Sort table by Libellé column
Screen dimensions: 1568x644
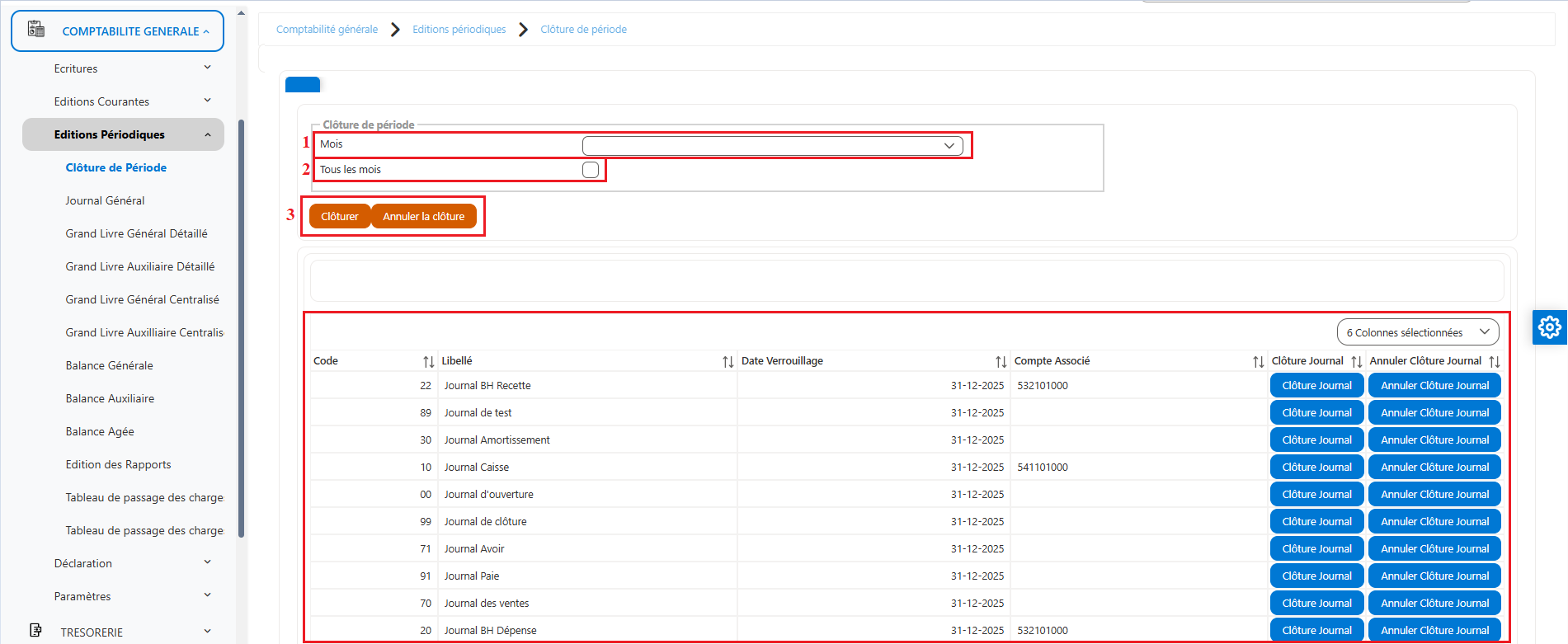[x=727, y=361]
